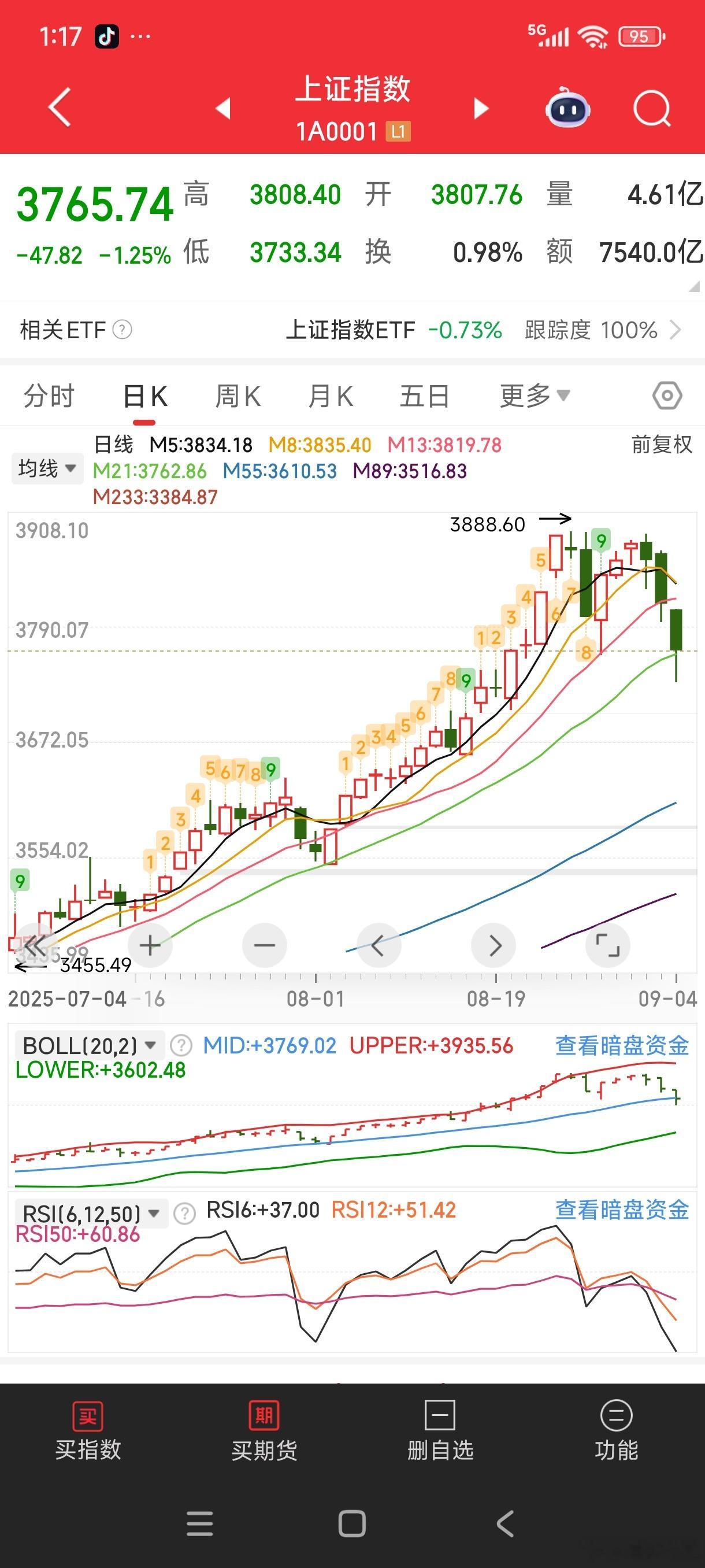Tap UPPER:+3935.56 Bollinger value
The height and width of the screenshot is (1568, 705).
point(431,1046)
